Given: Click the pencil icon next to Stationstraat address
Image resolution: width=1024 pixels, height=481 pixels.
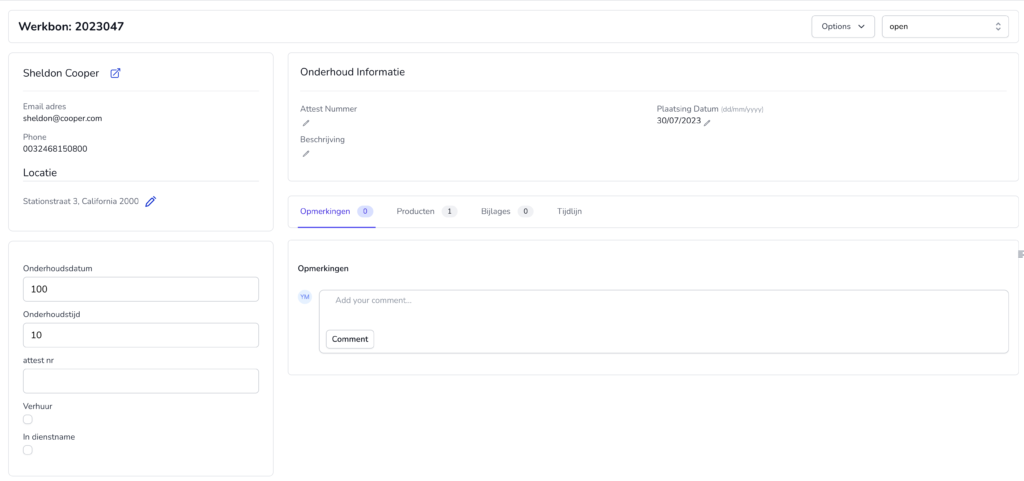Looking at the screenshot, I should [151, 201].
